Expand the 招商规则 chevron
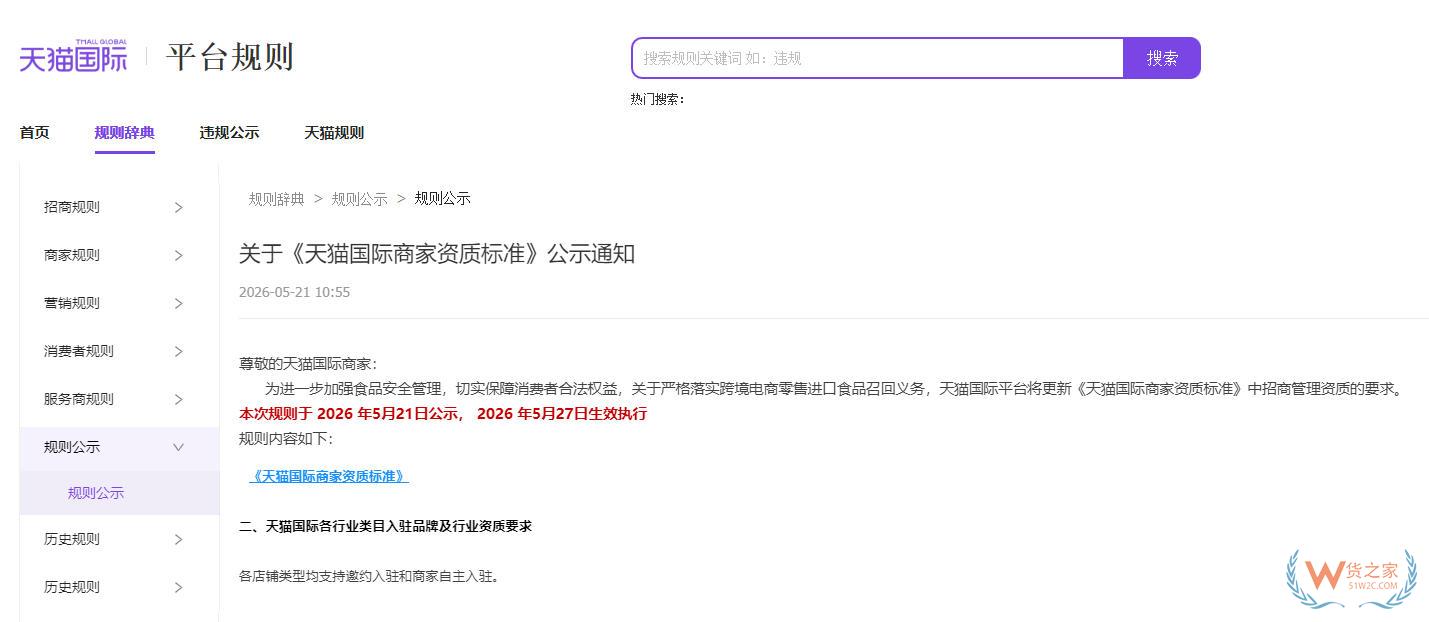Image resolution: width=1429 pixels, height=622 pixels. pyautogui.click(x=179, y=207)
